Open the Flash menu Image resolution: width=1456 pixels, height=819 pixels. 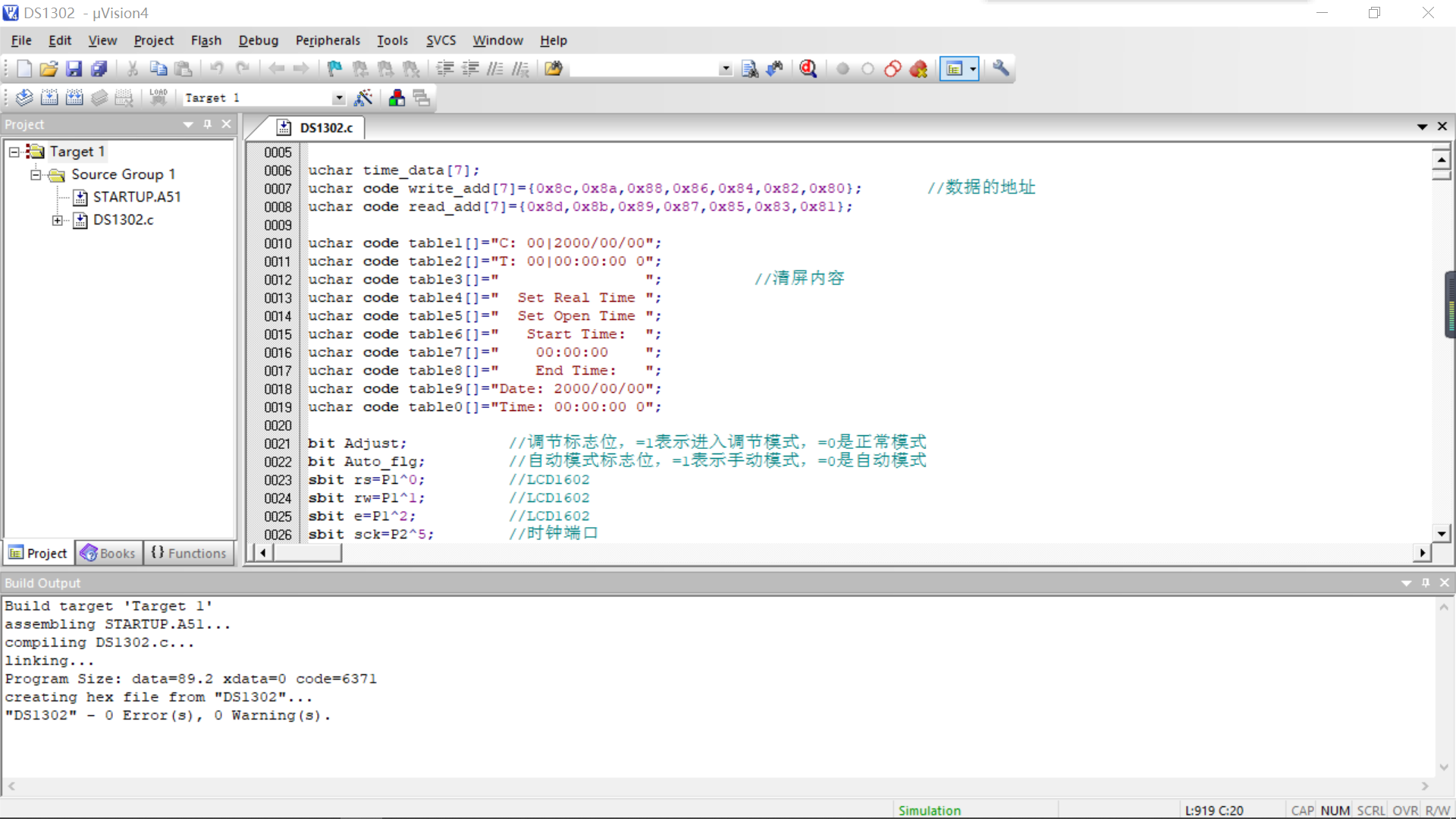click(x=206, y=40)
